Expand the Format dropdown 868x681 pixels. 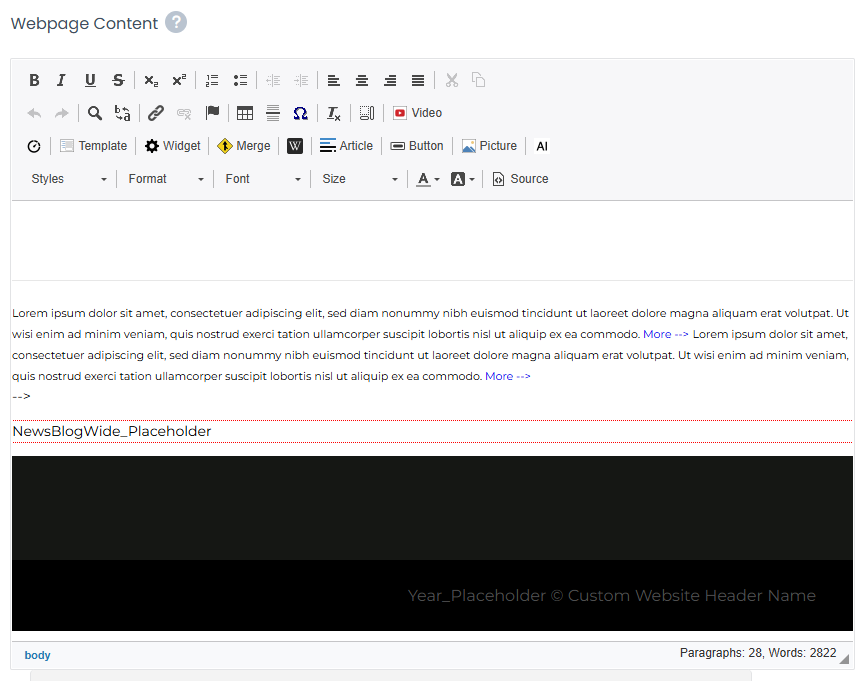[166, 179]
